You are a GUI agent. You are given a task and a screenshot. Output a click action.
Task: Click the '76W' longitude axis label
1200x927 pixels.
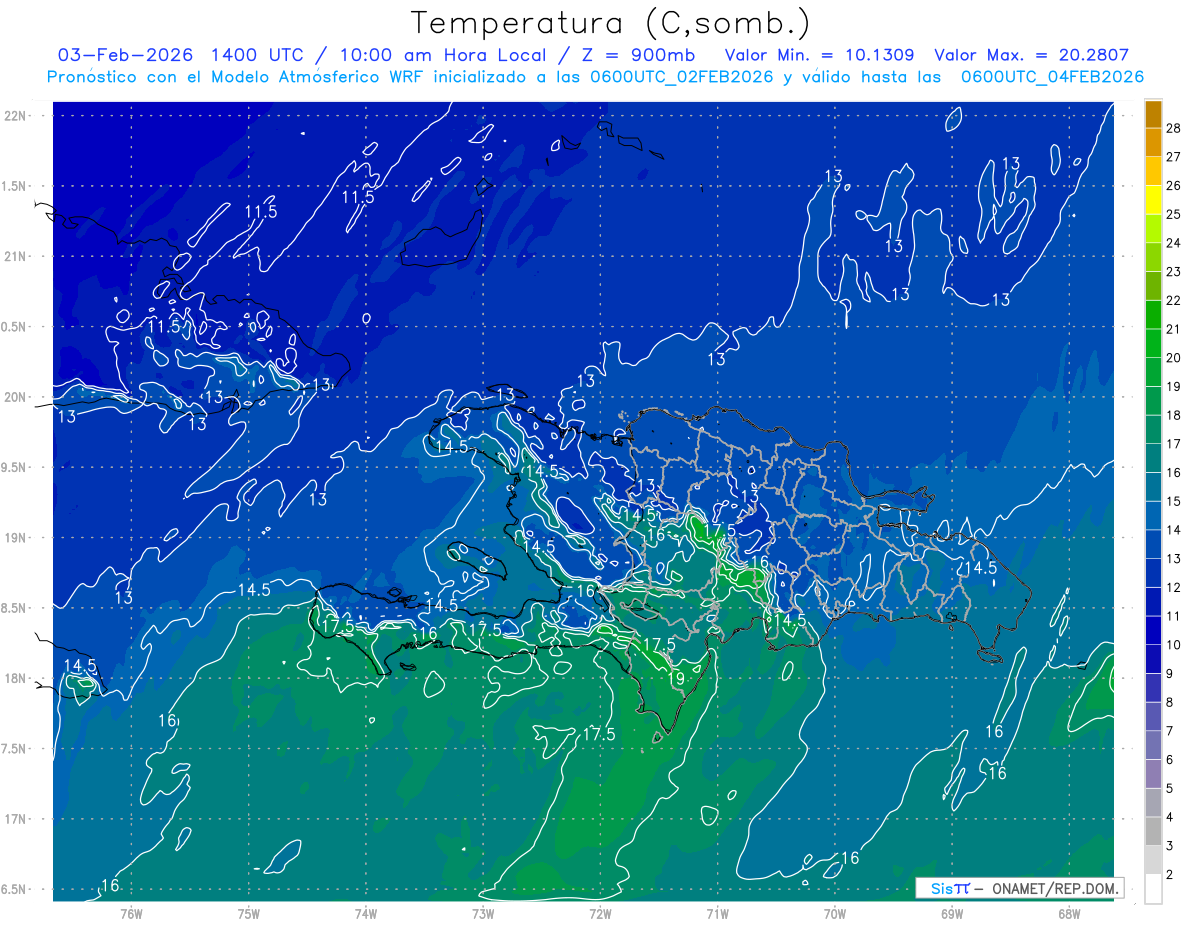click(x=131, y=914)
